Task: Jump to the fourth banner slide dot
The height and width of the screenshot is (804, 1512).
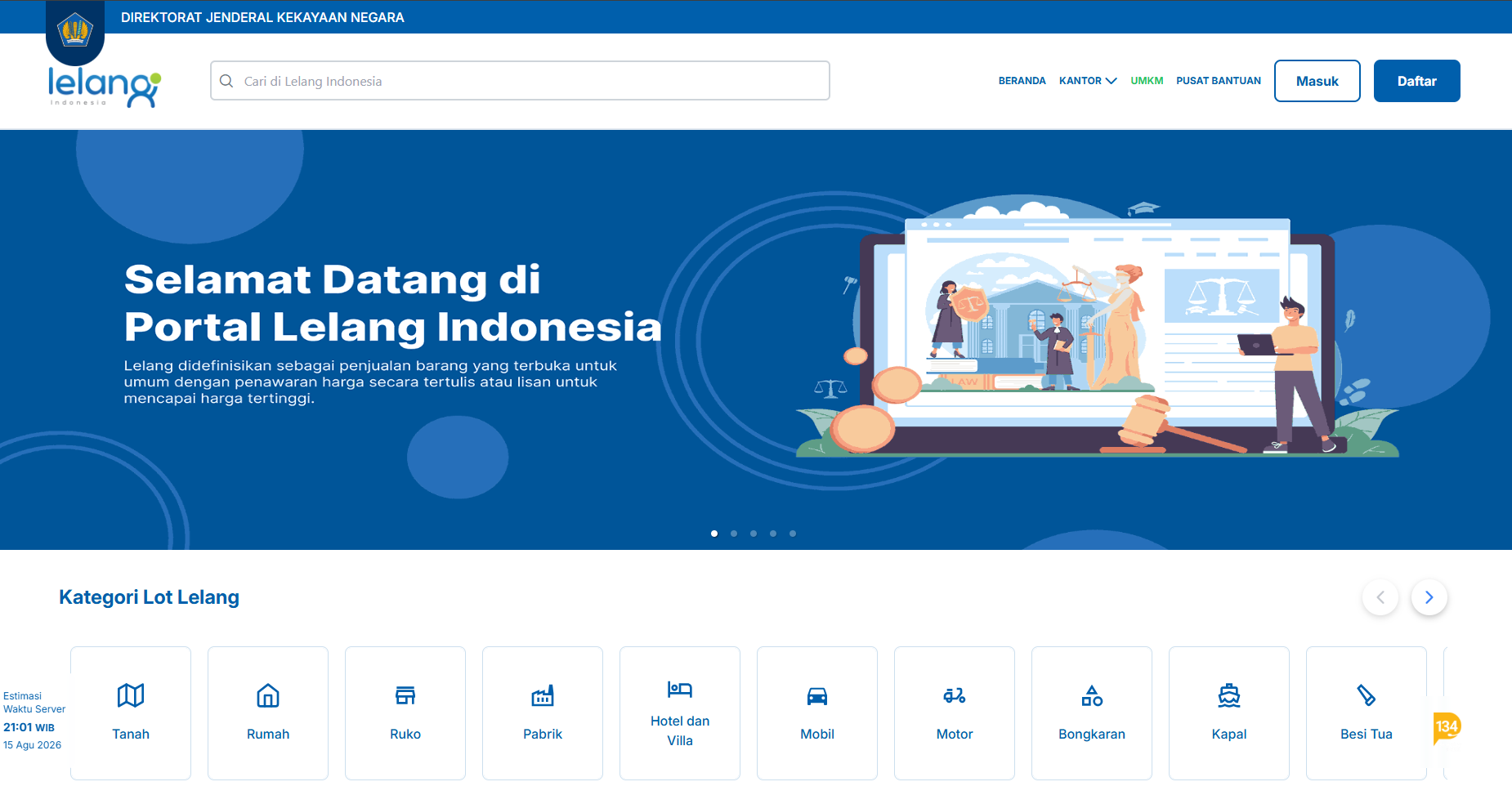Action: [773, 534]
